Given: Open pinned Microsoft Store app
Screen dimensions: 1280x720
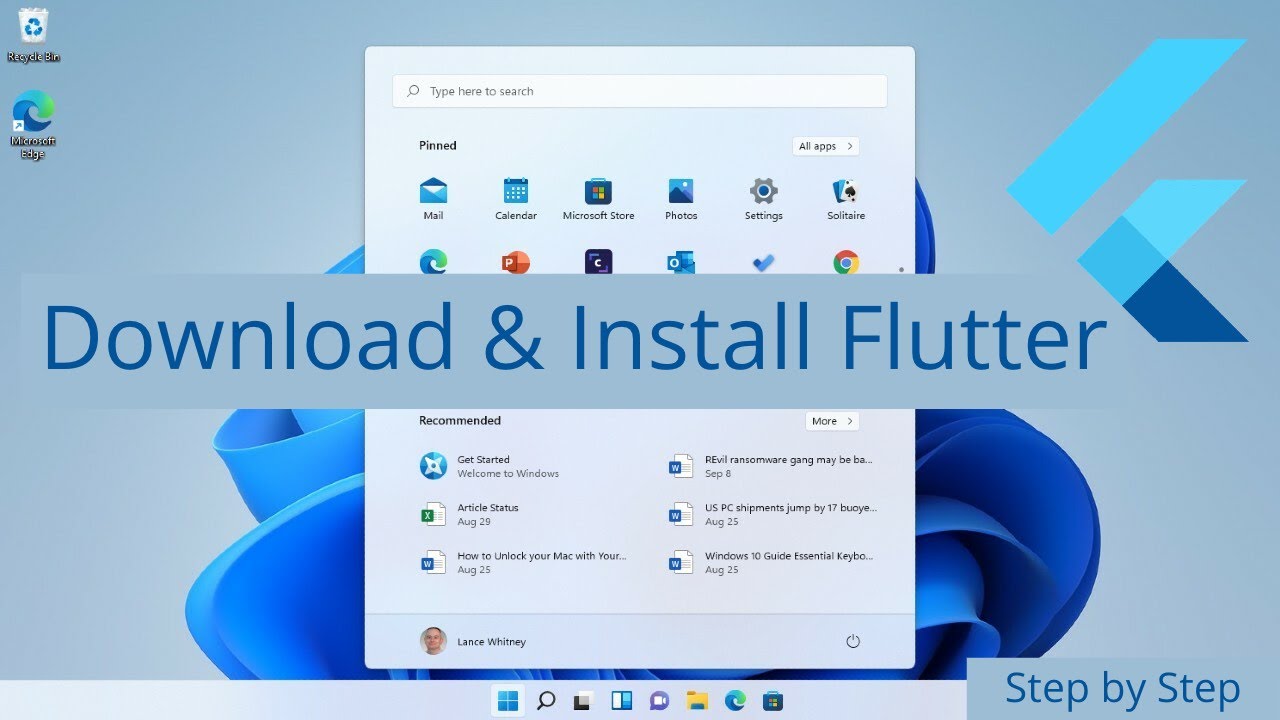Looking at the screenshot, I should coord(598,199).
